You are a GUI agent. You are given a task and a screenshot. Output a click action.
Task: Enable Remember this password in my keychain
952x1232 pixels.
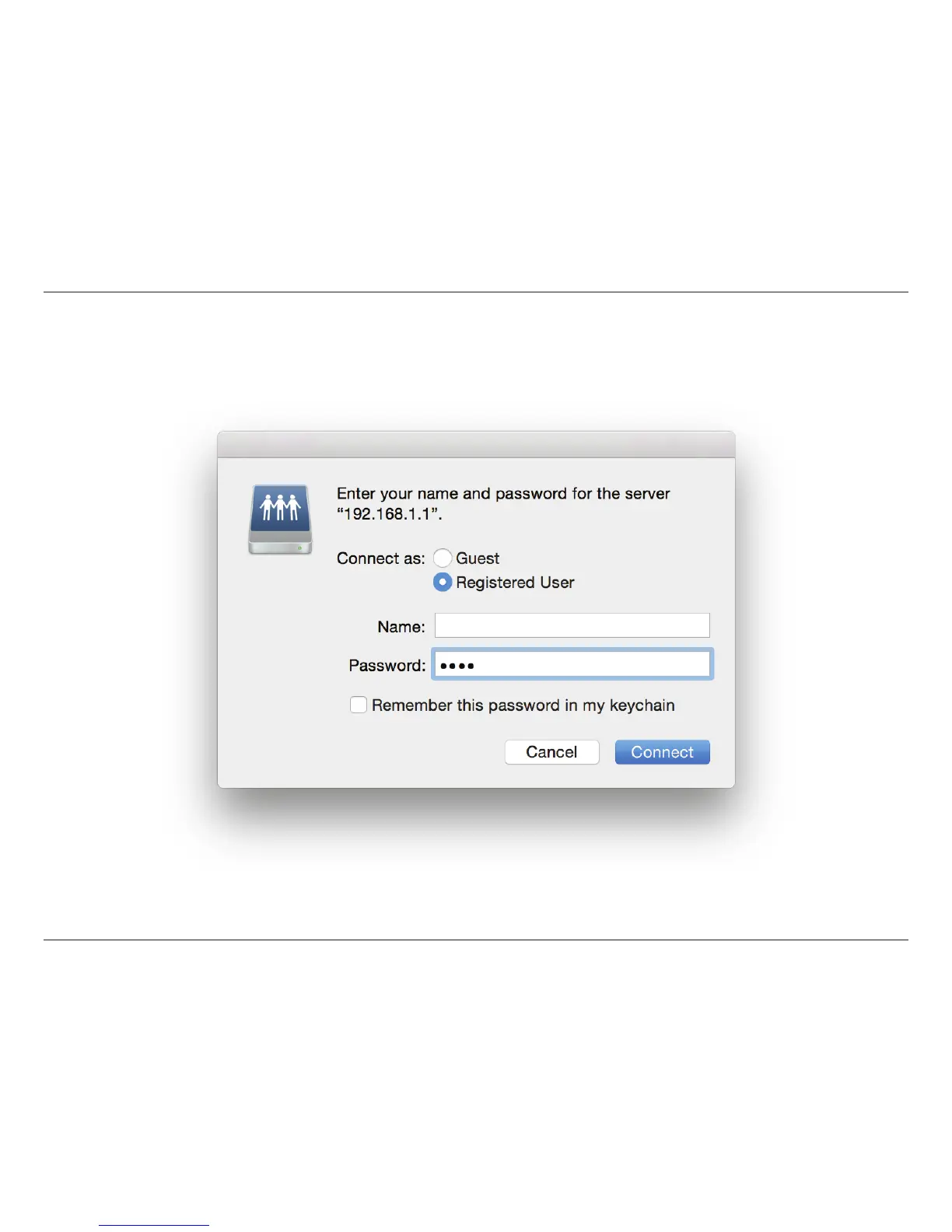359,705
